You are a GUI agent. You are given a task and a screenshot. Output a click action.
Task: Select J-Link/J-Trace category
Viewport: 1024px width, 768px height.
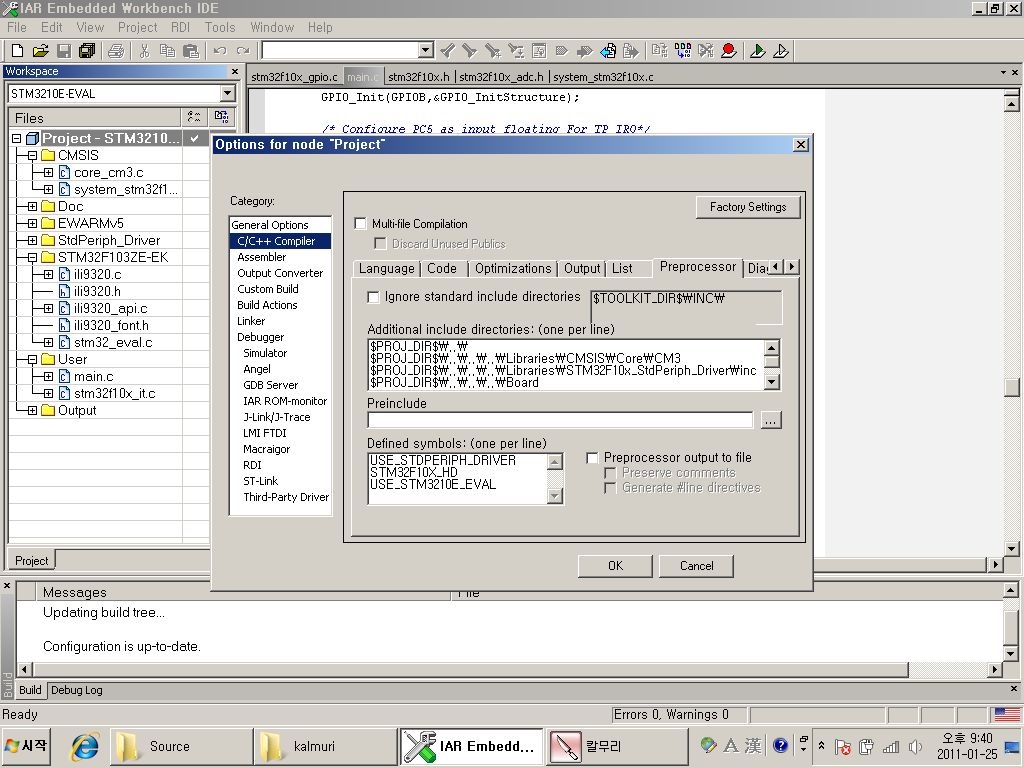276,417
